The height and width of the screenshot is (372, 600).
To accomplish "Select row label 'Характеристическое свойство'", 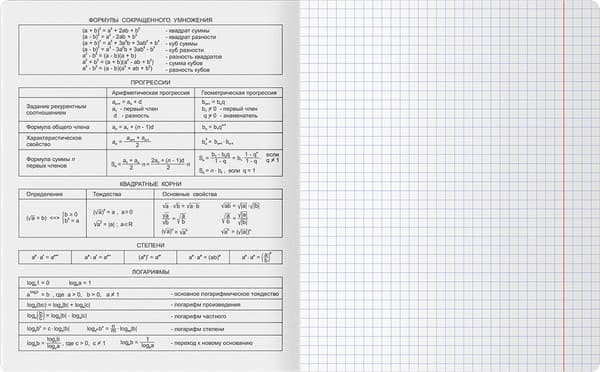I will tap(54, 141).
